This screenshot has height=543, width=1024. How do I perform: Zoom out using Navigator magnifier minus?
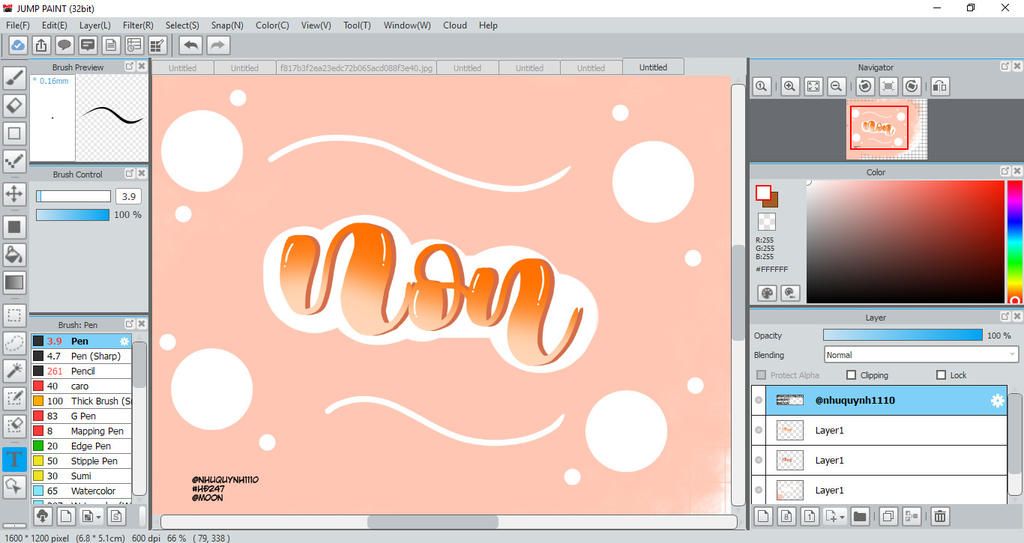(x=836, y=86)
